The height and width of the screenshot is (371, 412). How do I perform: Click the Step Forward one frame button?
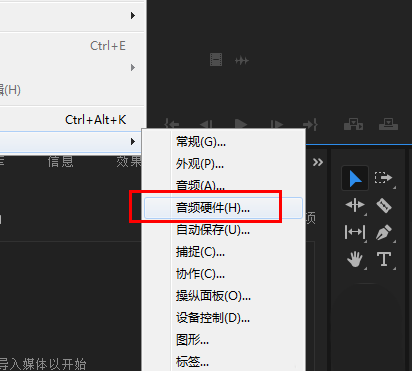click(x=277, y=125)
